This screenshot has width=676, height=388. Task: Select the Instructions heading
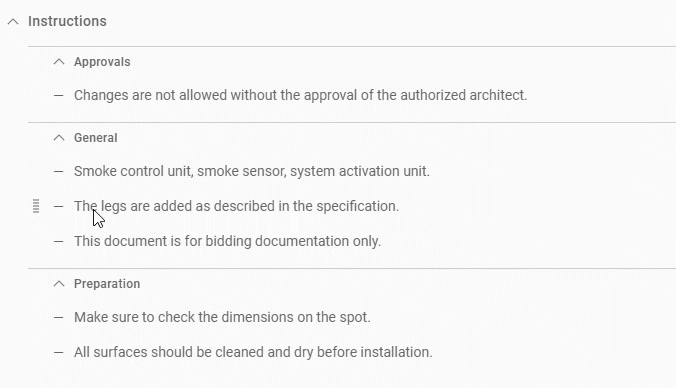[x=67, y=21]
